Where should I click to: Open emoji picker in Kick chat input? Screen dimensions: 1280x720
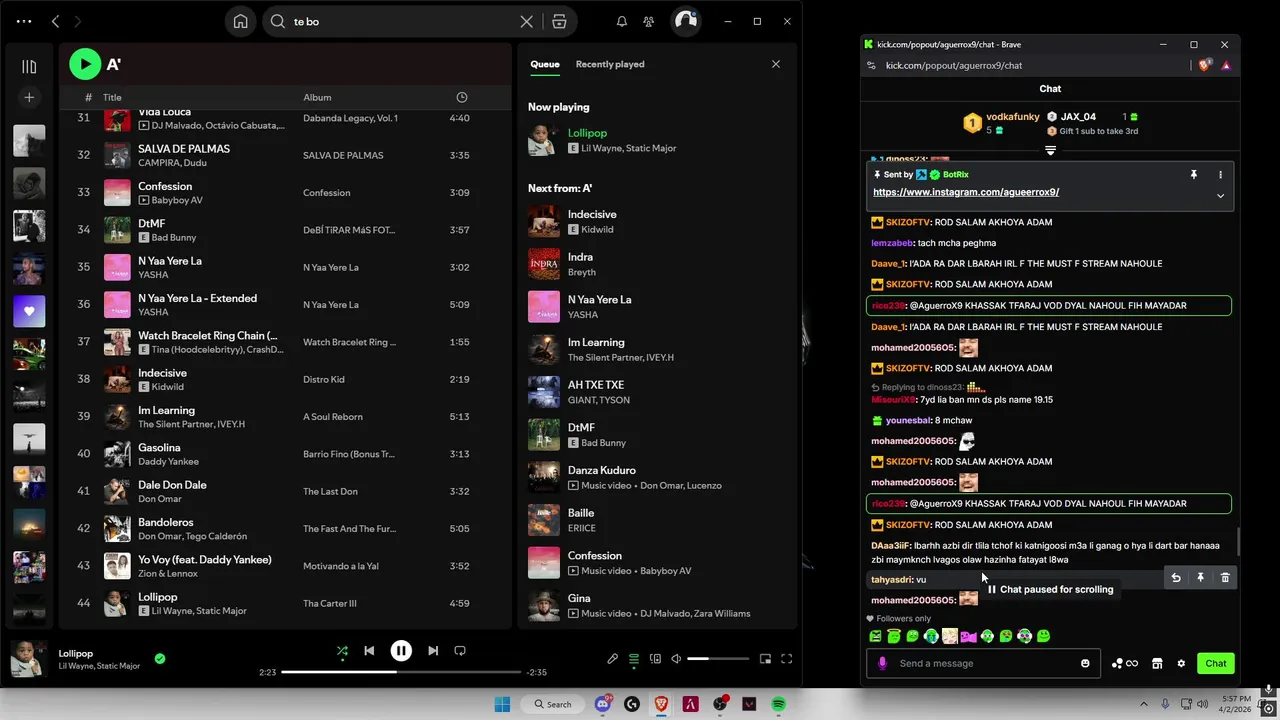1085,663
